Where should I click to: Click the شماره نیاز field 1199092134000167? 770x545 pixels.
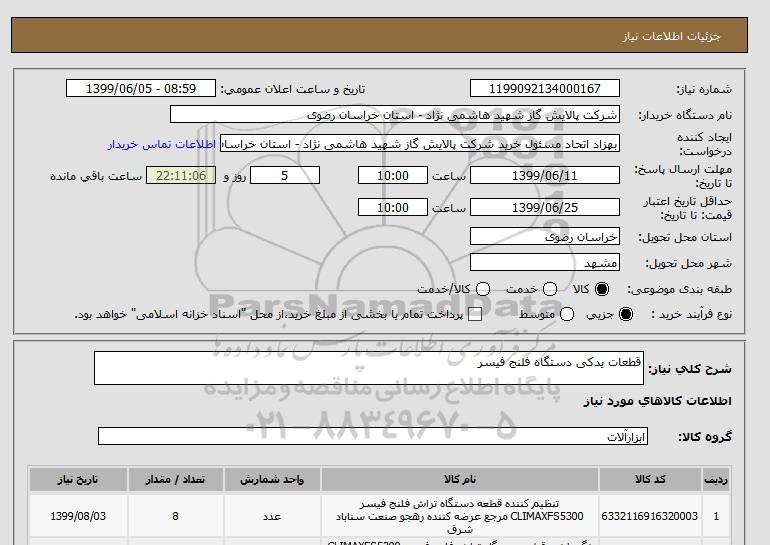pos(545,88)
